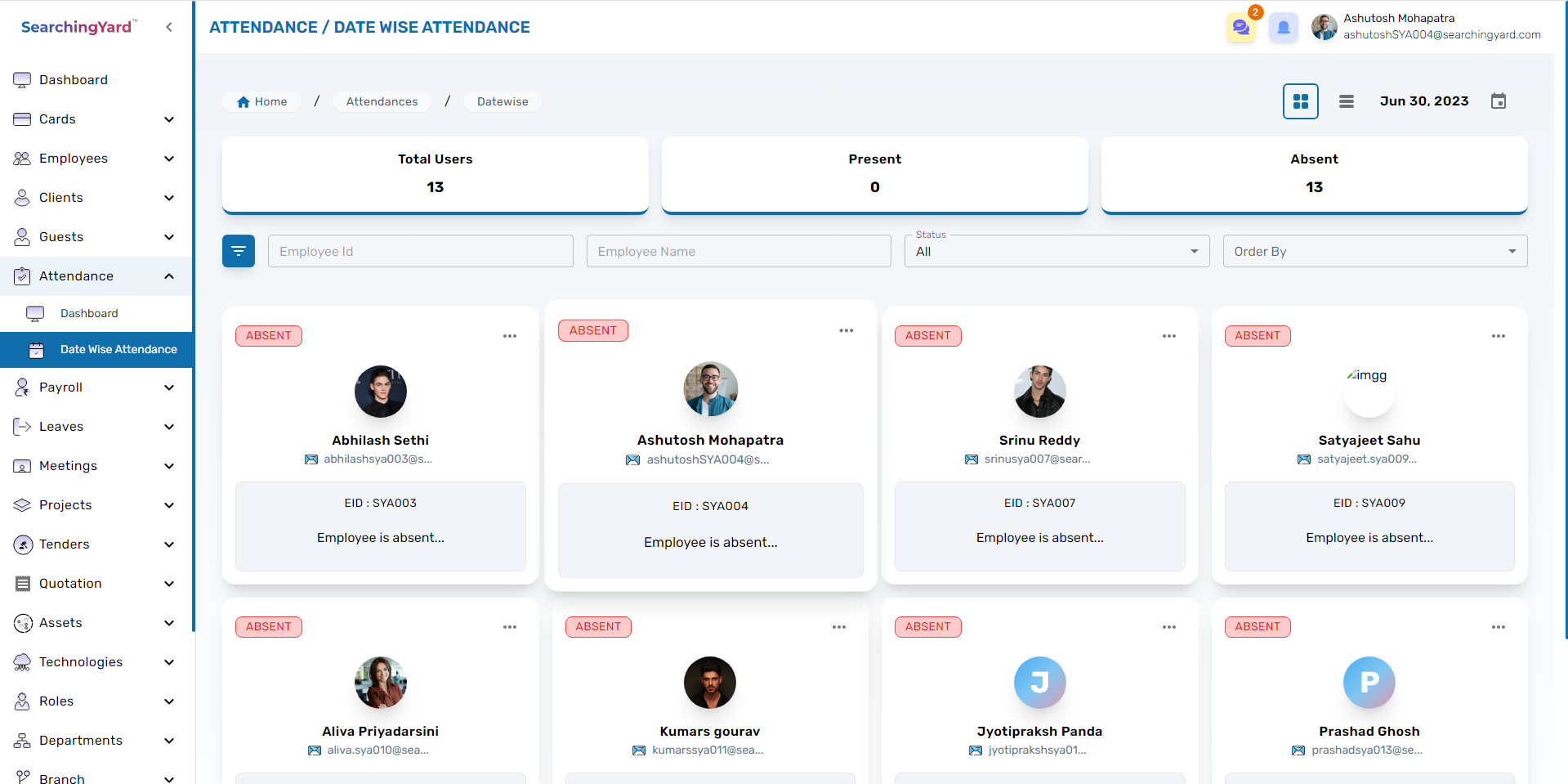Image resolution: width=1568 pixels, height=784 pixels.
Task: Focus the Employee Name search field
Action: pyautogui.click(x=738, y=251)
